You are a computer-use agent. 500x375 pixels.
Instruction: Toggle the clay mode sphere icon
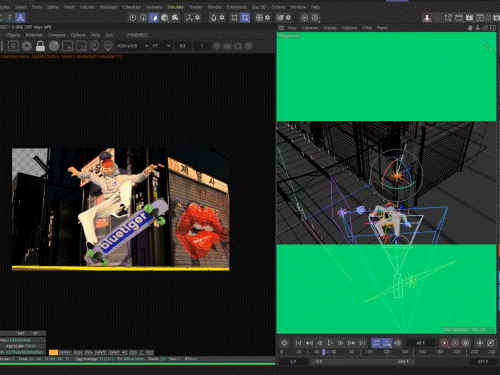54,46
